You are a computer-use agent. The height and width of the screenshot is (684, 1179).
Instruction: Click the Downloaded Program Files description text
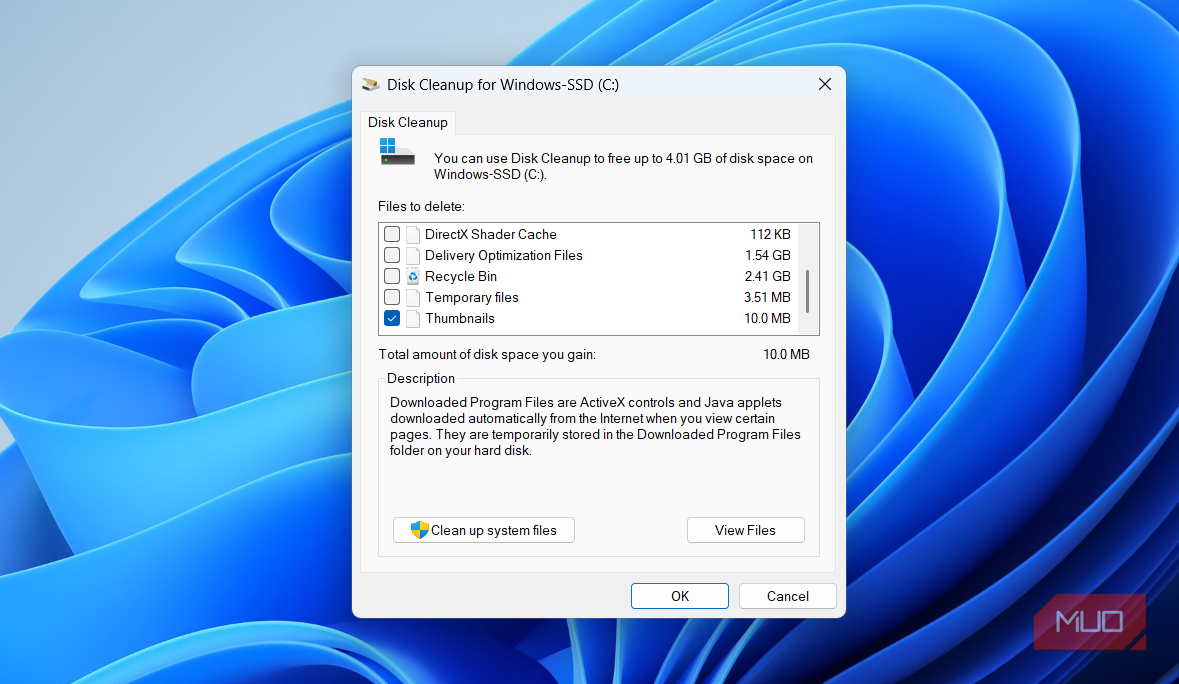[595, 426]
